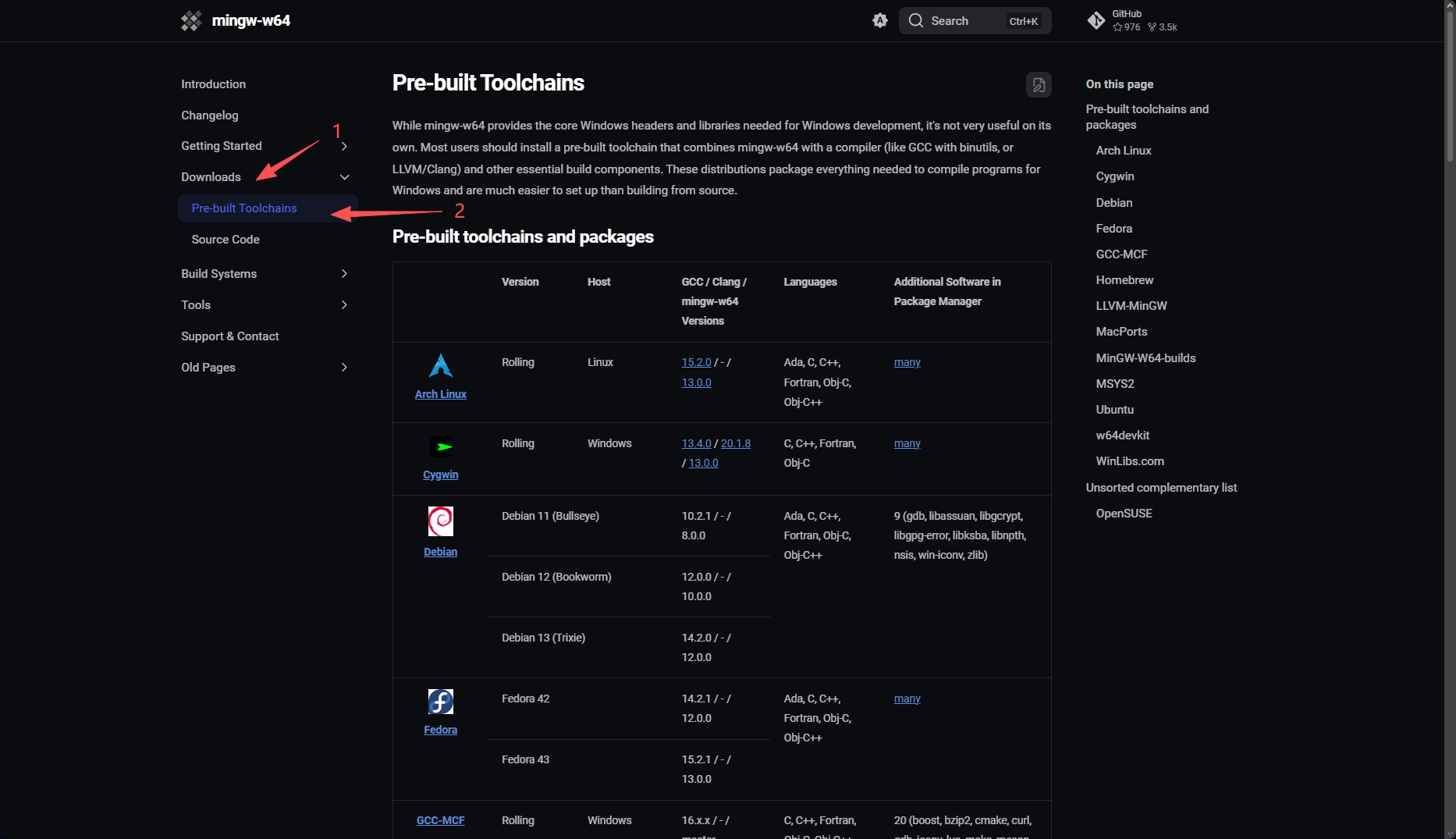Jump to Homebrew in page outline

point(1124,280)
